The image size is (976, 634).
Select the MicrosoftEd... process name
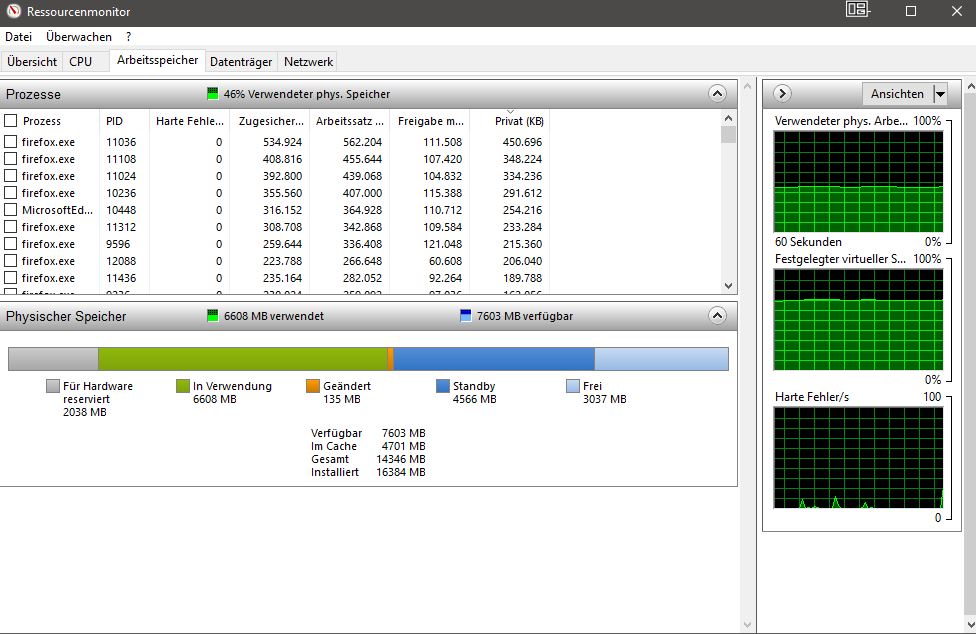point(57,210)
